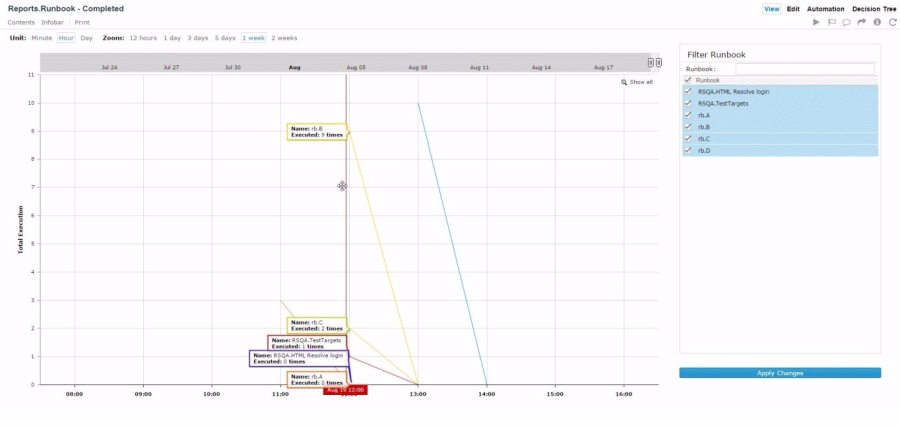Open page info icon

(x=877, y=22)
